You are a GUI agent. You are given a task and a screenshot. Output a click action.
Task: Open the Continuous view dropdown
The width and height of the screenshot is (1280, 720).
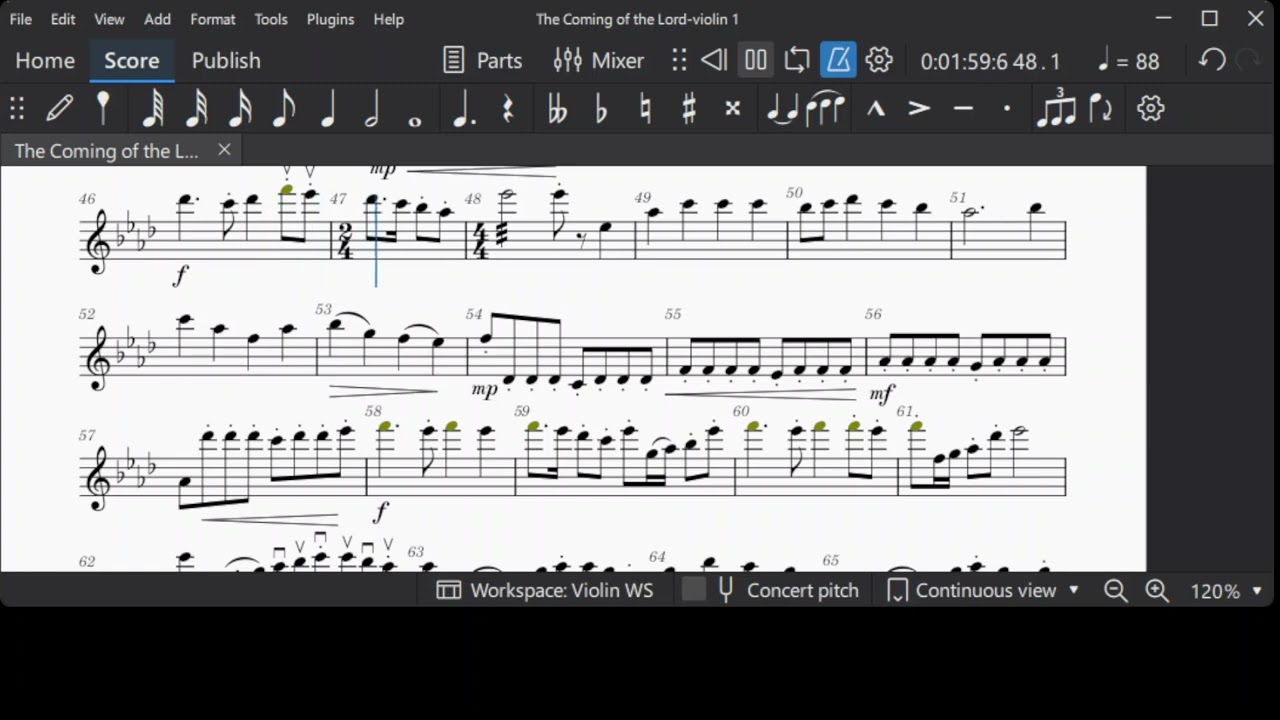(x=984, y=590)
